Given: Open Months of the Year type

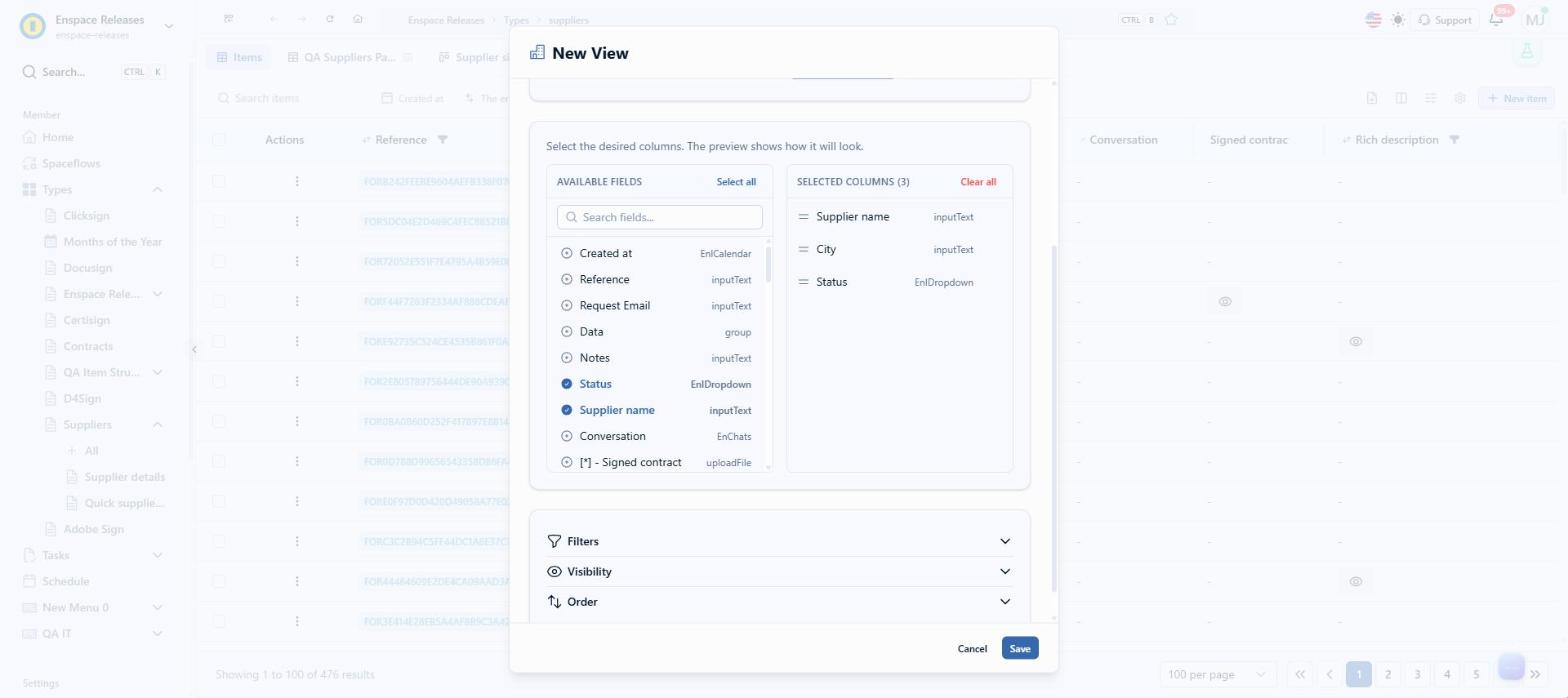Looking at the screenshot, I should click(x=112, y=242).
